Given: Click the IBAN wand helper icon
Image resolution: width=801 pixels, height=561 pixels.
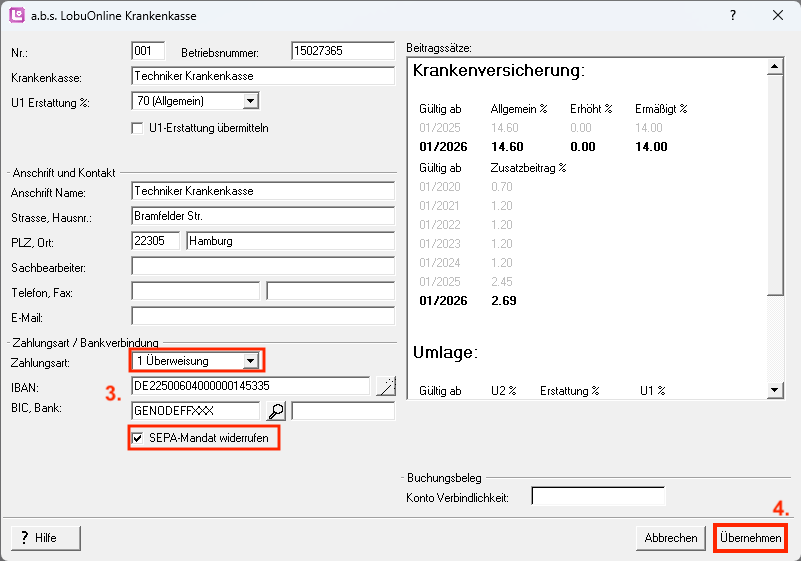Looking at the screenshot, I should pyautogui.click(x=385, y=387).
